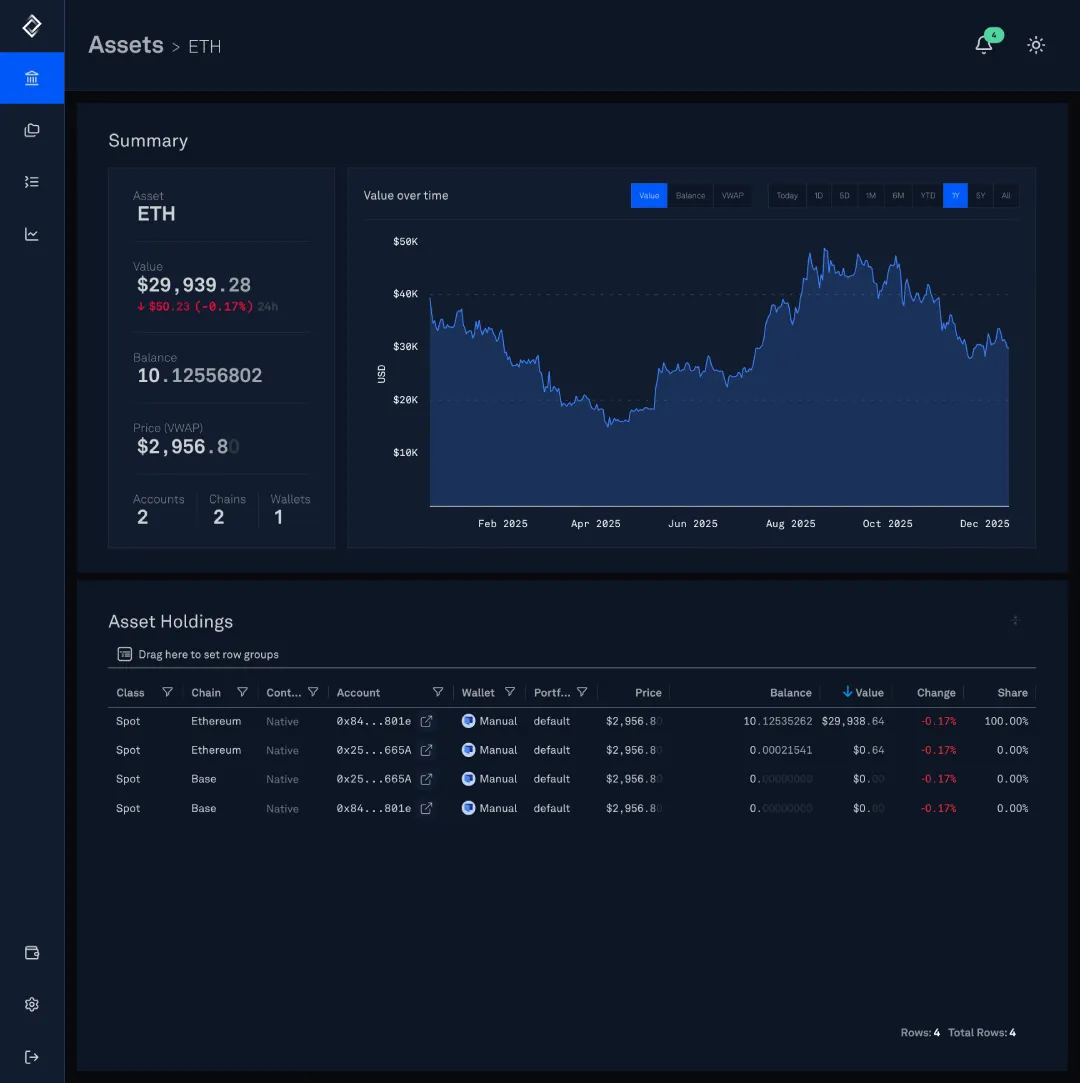Switch to the Today time range tab
This screenshot has height=1083, width=1080.
click(x=787, y=195)
